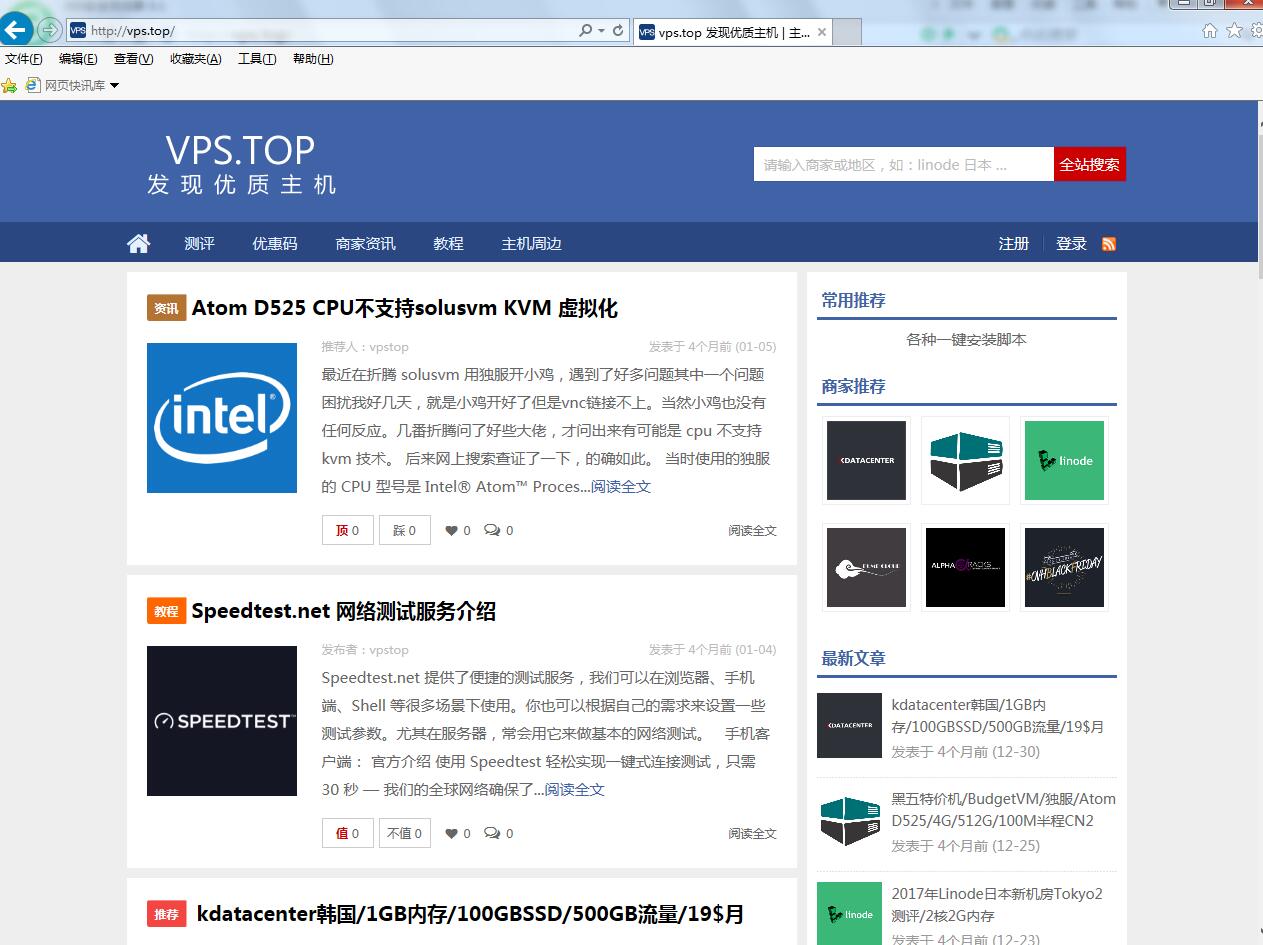Screen dimensions: 1263x945
Task: Open favorites star icon at top right
Action: [1233, 31]
